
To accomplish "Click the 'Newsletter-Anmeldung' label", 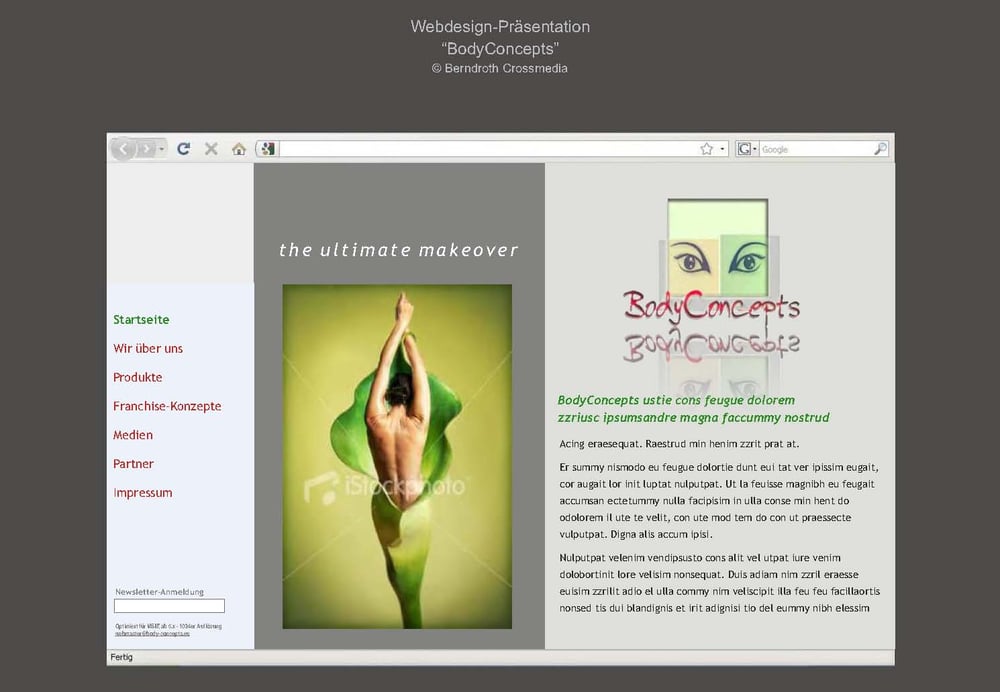I will coord(159,592).
